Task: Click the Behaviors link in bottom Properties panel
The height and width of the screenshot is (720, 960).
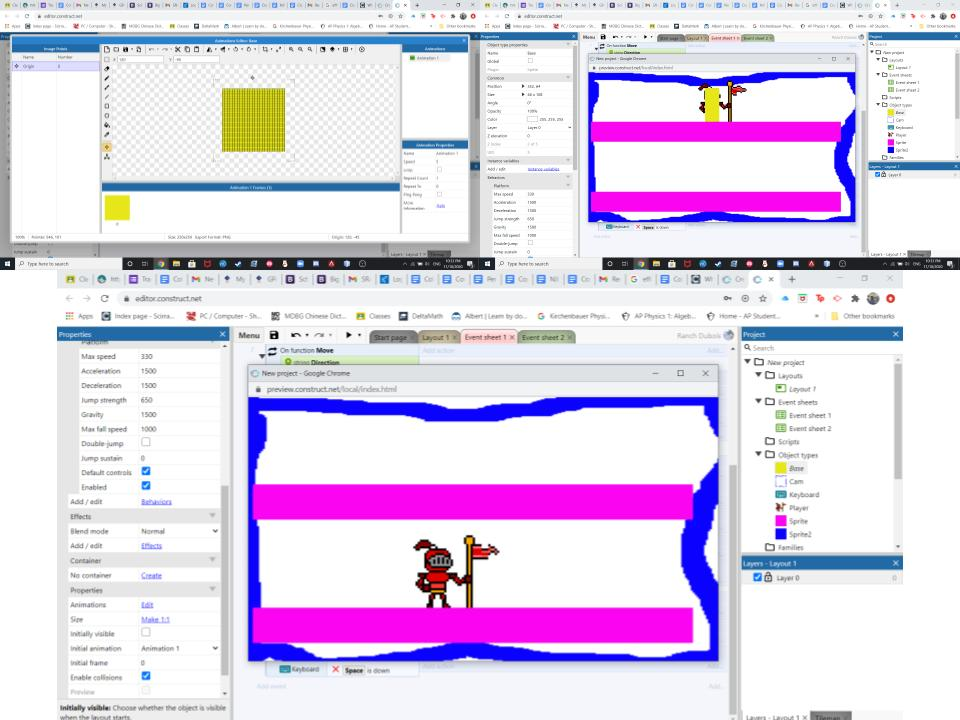Action: point(156,501)
